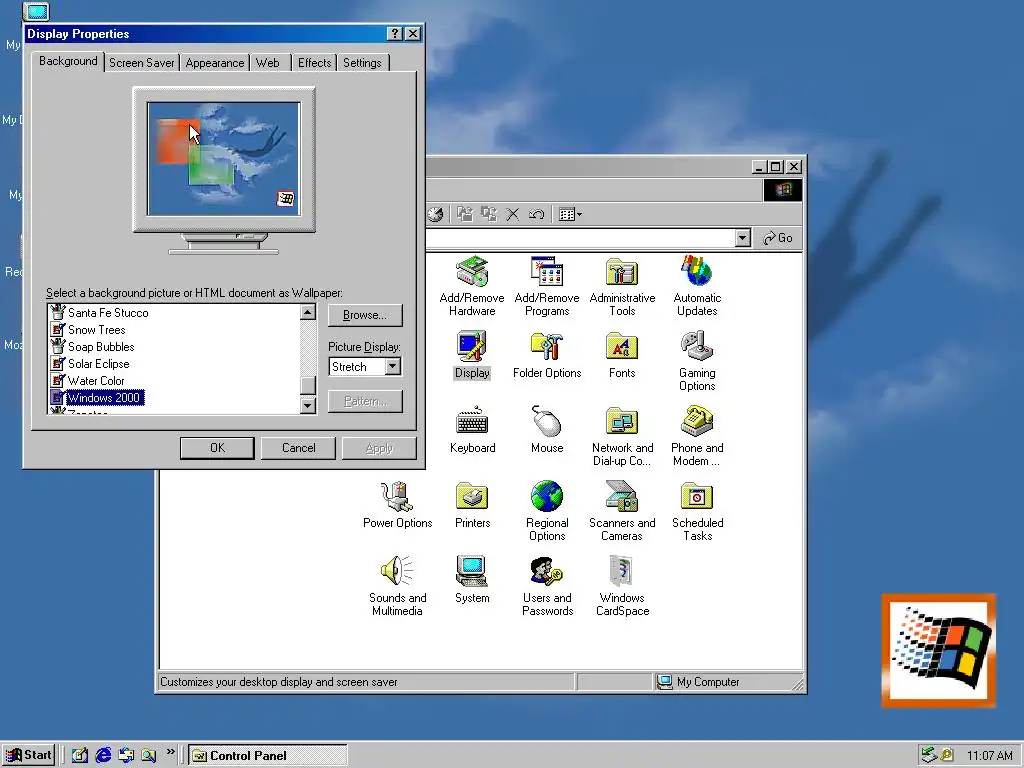The height and width of the screenshot is (768, 1024).
Task: Open Regional Options
Action: coord(547,511)
